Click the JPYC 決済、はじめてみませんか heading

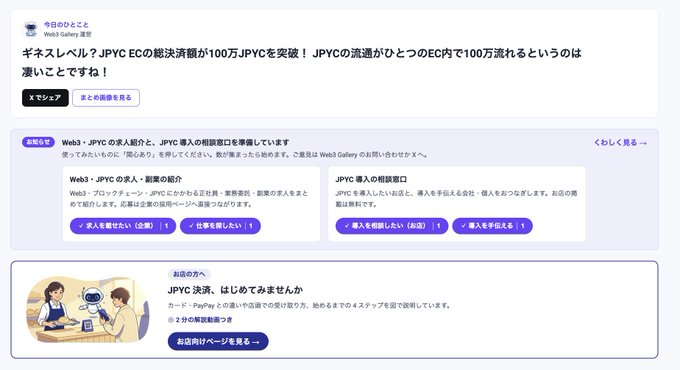coord(235,290)
